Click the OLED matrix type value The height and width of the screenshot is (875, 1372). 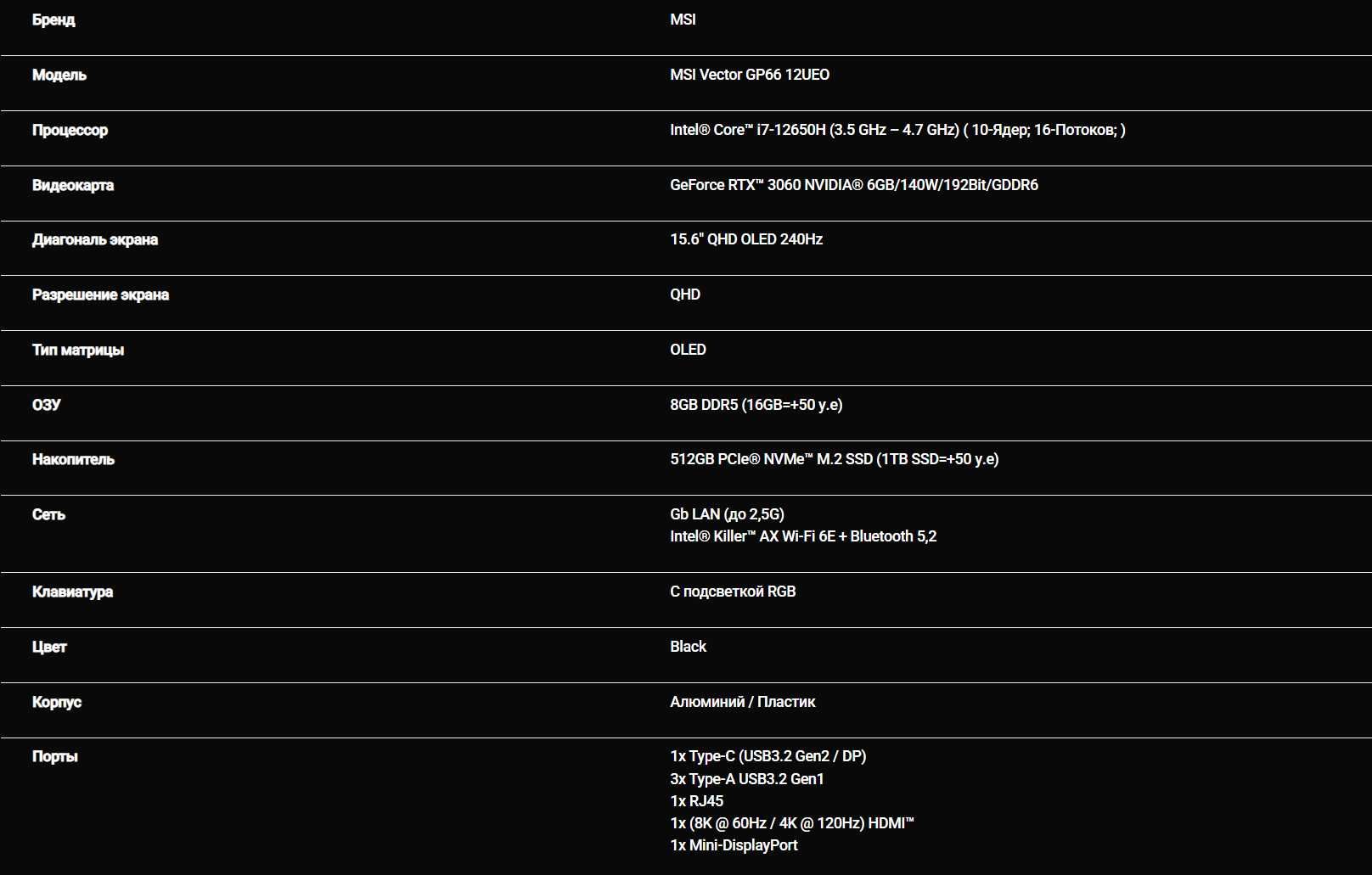tap(688, 350)
